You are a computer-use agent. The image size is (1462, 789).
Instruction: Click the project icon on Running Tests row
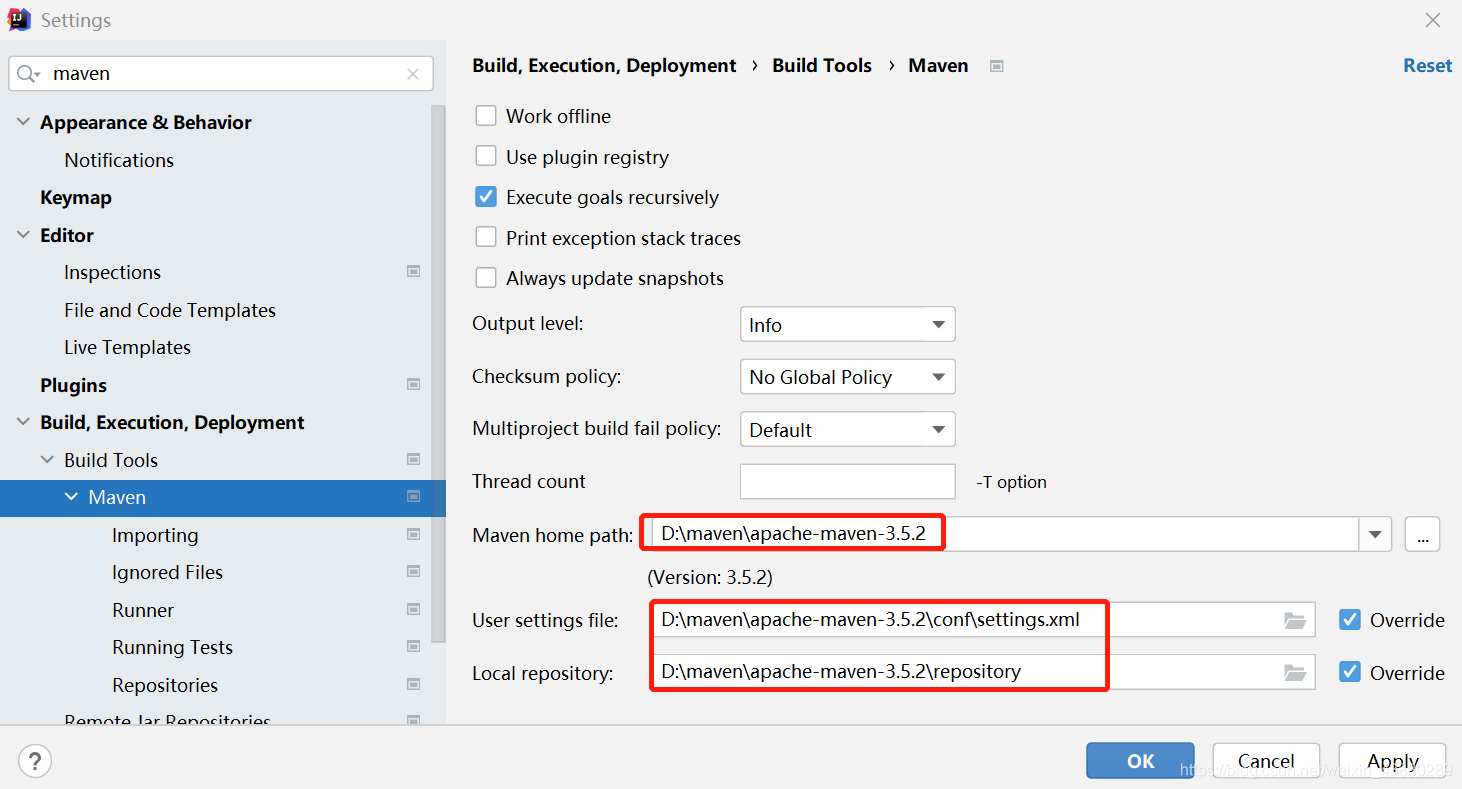413,647
